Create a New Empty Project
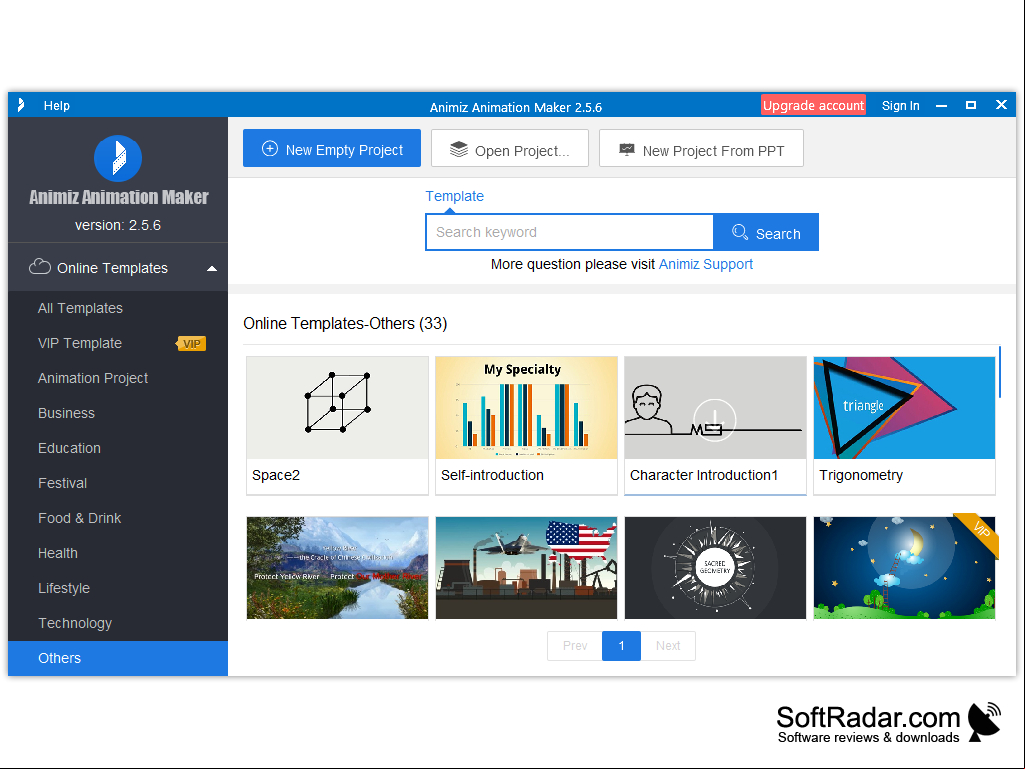1025x769 pixels. pos(331,148)
